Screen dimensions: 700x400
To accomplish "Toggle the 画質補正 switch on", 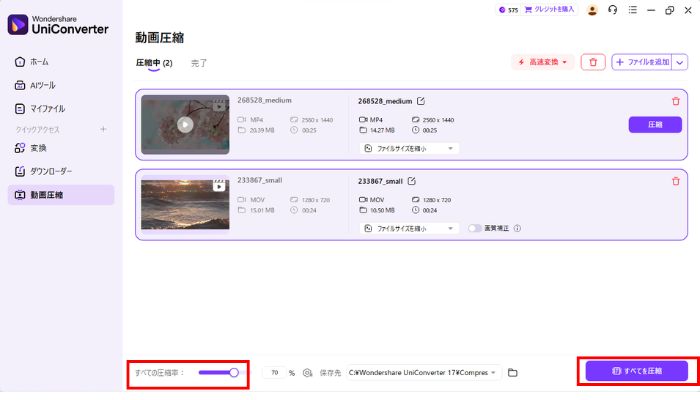I will pos(476,228).
